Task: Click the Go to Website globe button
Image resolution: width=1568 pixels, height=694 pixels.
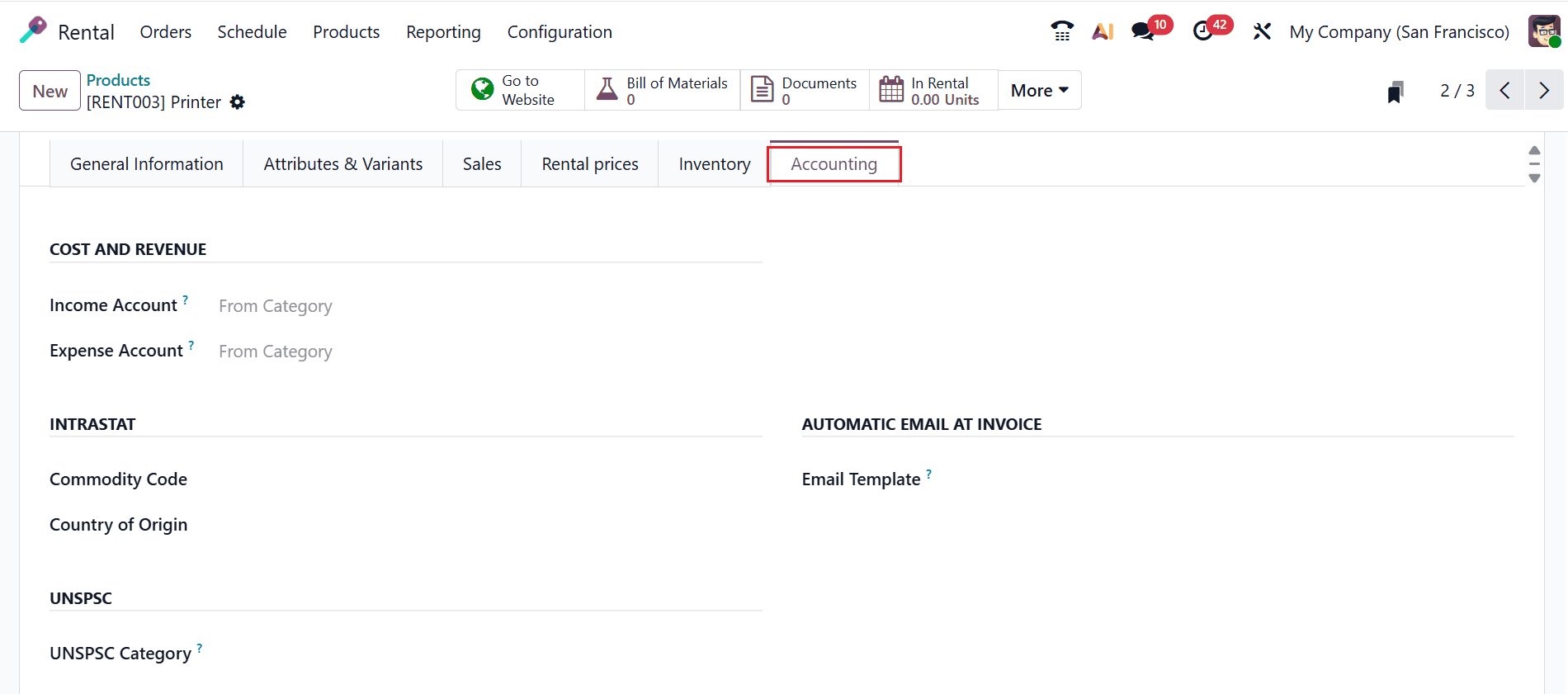Action: click(520, 90)
